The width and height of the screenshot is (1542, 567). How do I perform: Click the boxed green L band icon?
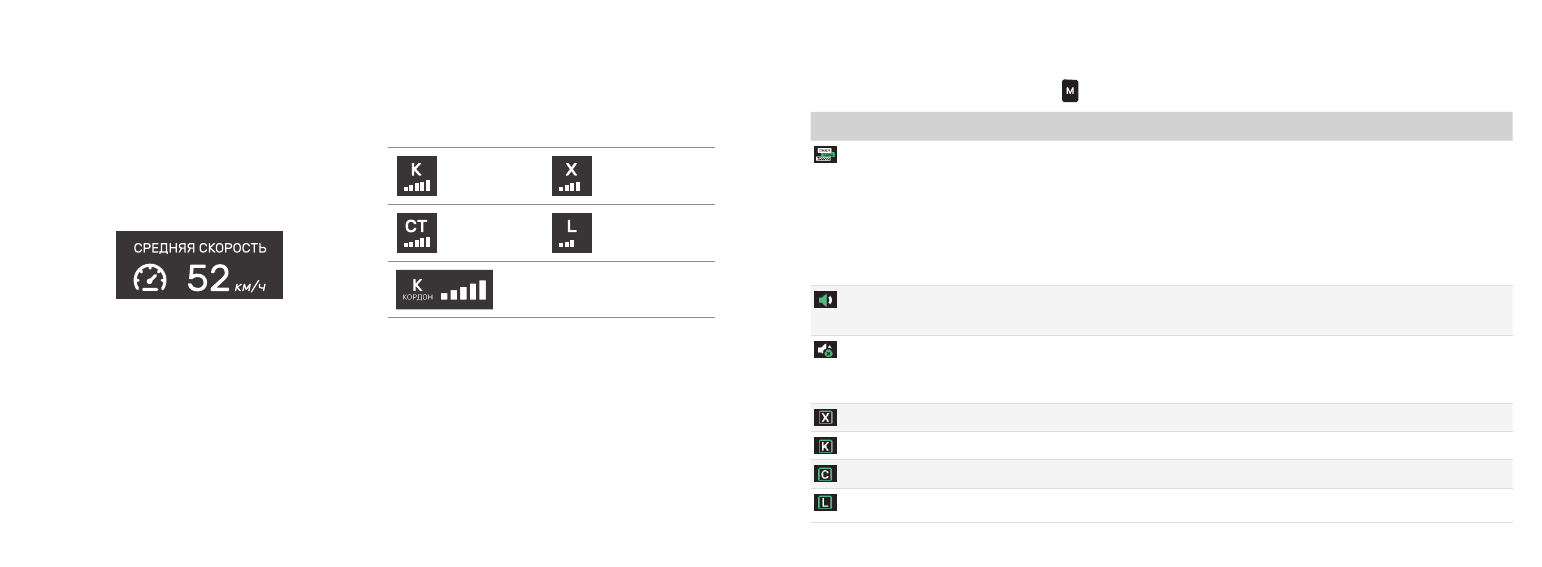pyautogui.click(x=825, y=503)
